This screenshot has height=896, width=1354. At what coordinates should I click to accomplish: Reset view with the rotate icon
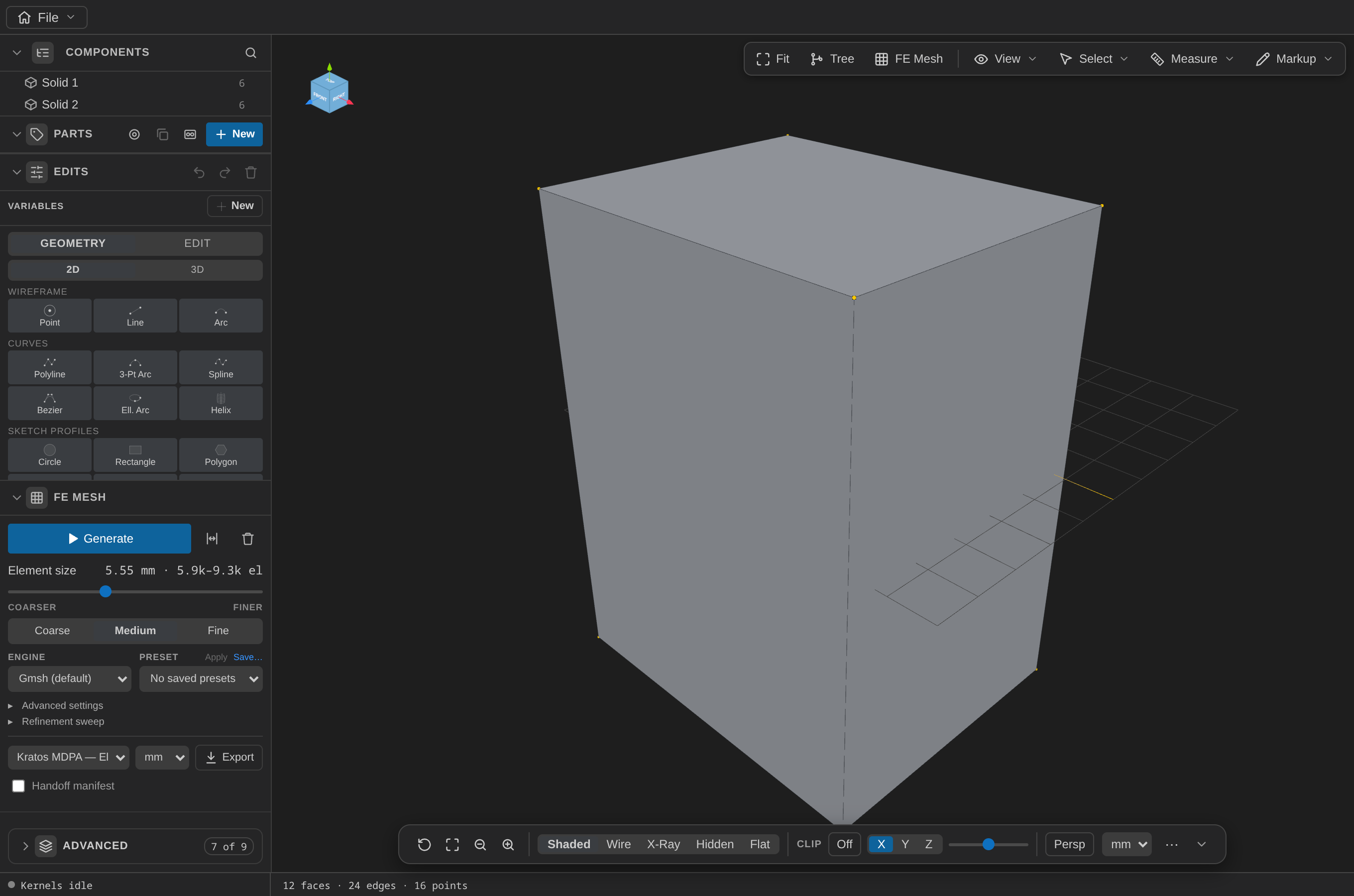click(x=425, y=845)
